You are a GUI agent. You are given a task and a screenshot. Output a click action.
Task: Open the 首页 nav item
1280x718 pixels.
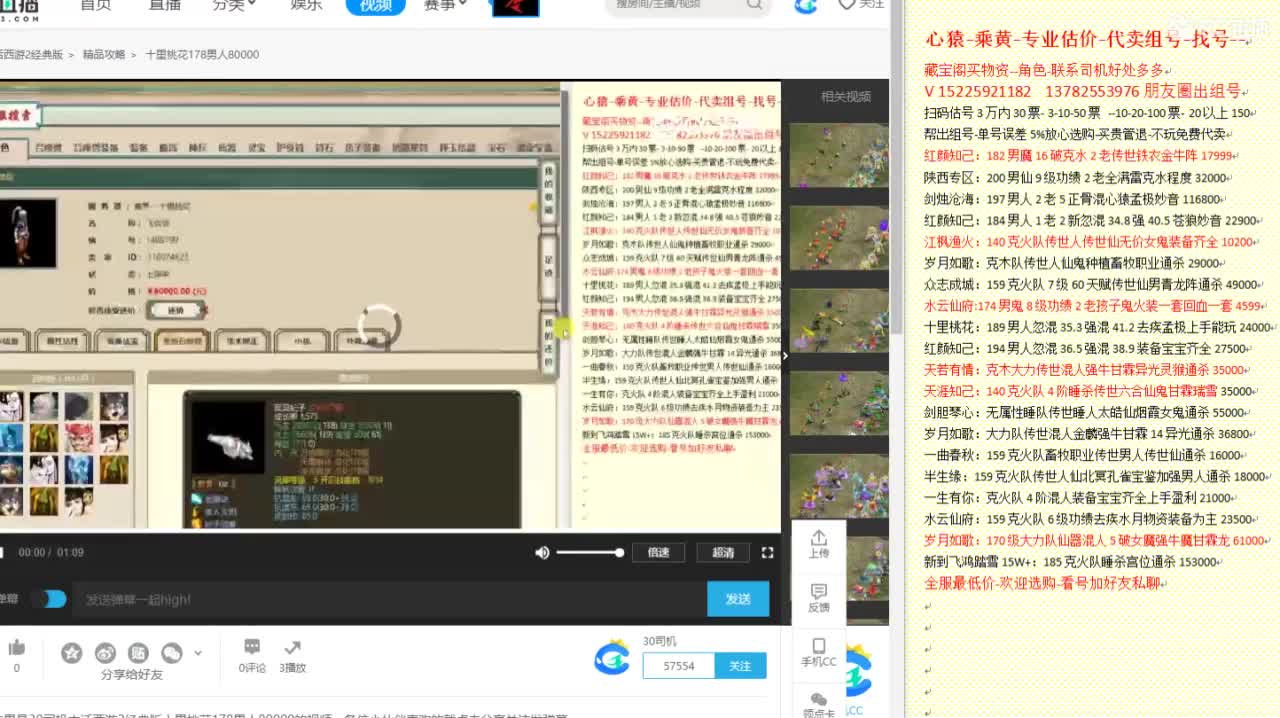(x=95, y=5)
